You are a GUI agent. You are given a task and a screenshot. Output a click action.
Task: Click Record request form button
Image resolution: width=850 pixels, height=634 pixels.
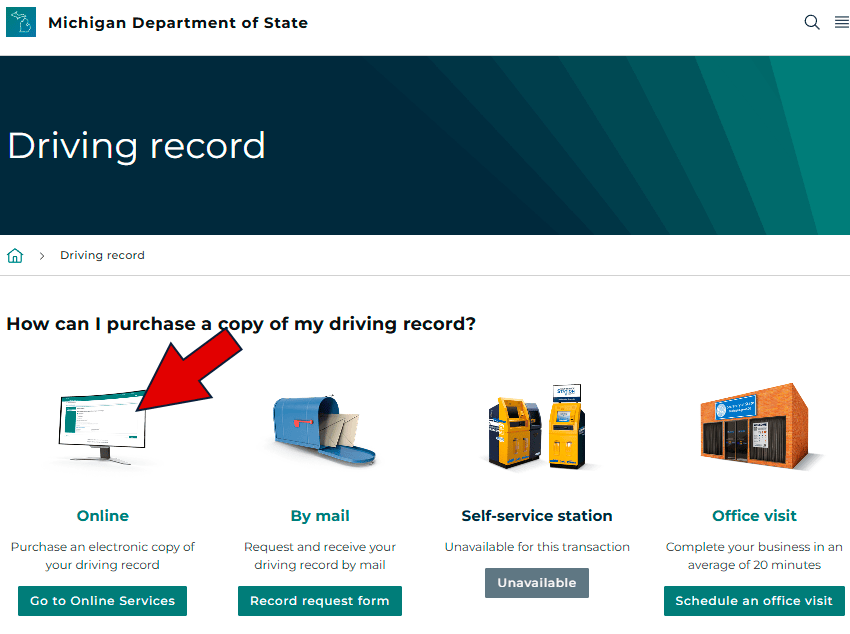pyautogui.click(x=320, y=600)
